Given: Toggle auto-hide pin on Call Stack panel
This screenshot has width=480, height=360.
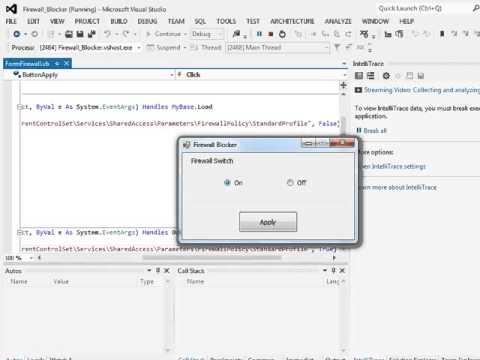Looking at the screenshot, I should point(333,270).
